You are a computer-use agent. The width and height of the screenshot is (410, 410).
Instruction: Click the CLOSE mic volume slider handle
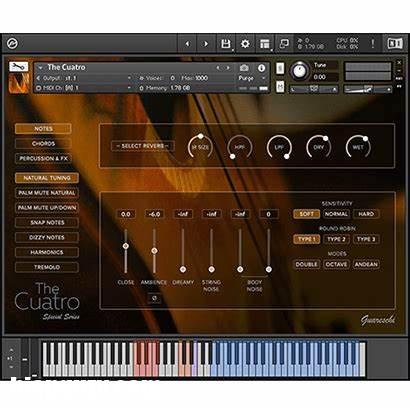click(126, 246)
